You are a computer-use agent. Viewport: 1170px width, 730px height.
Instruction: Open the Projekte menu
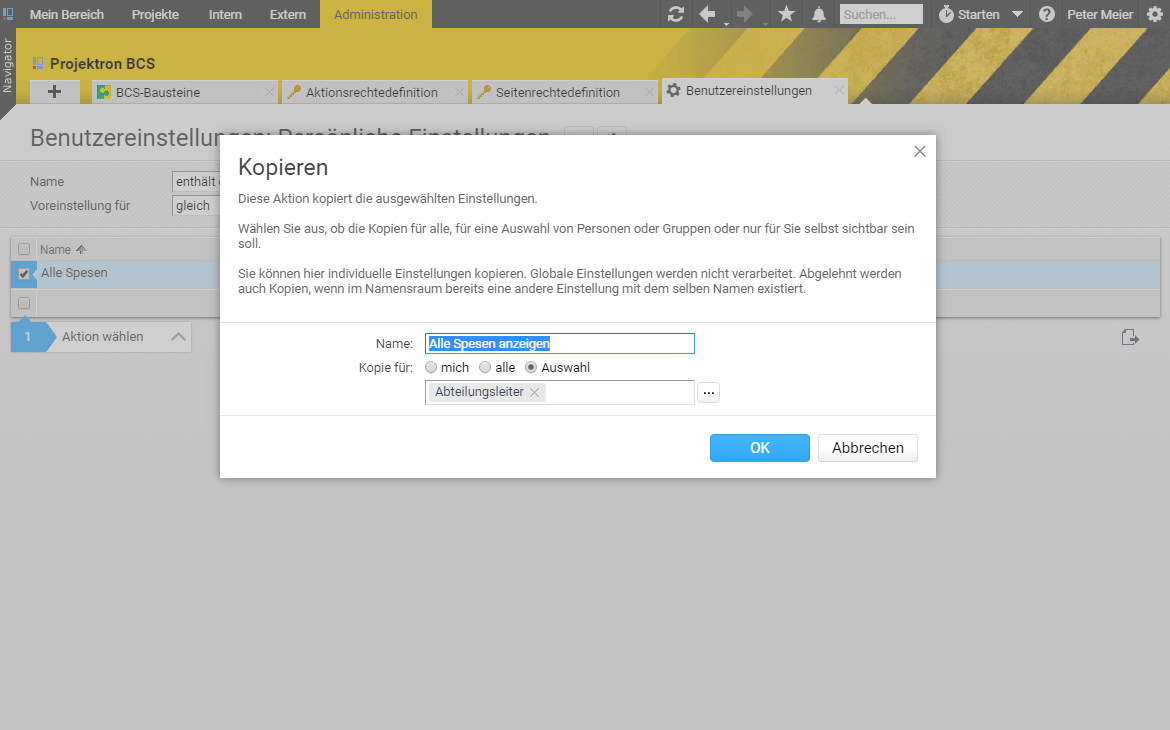click(155, 14)
